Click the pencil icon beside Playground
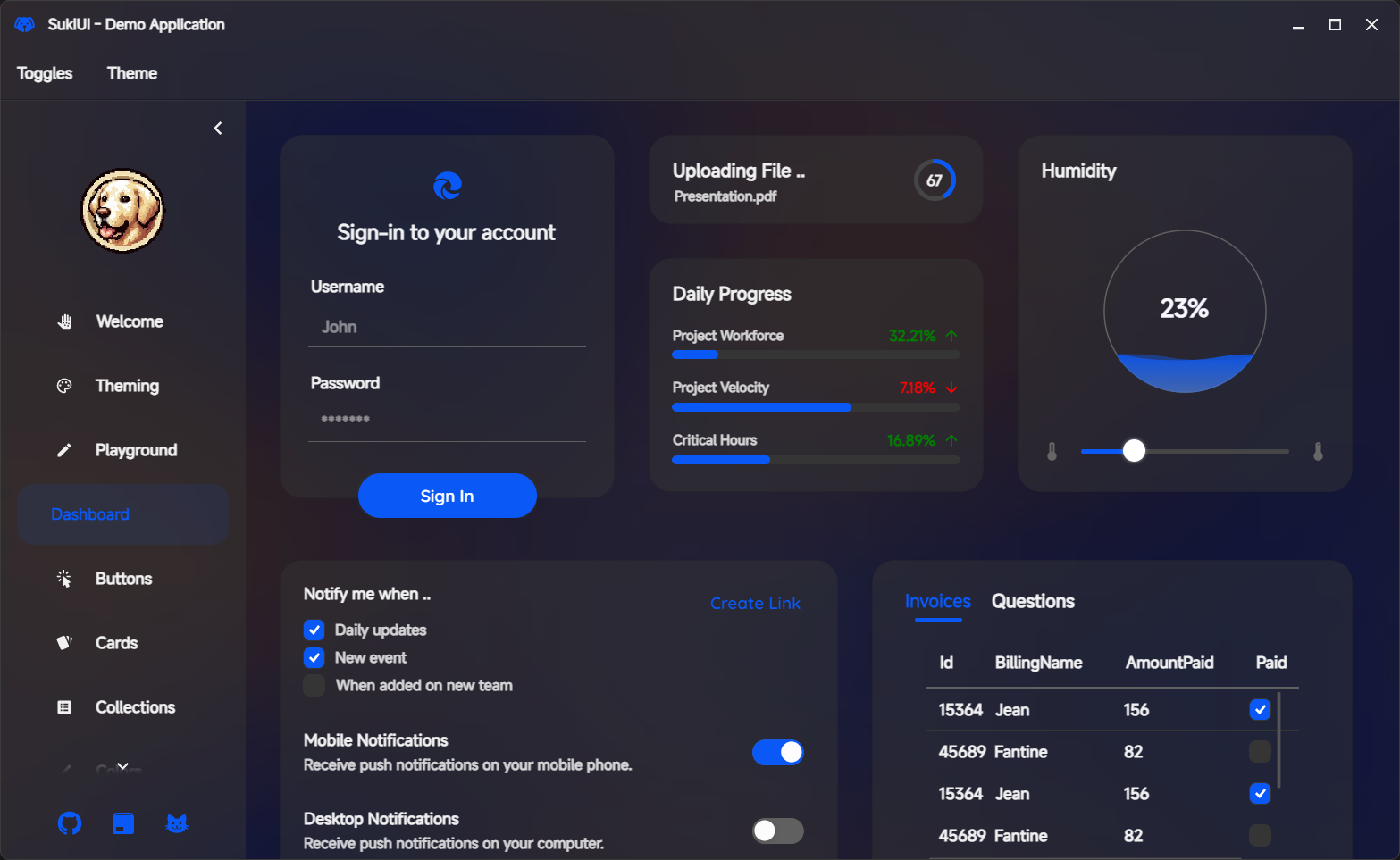Screen dimensions: 1400x860 pyautogui.click(x=64, y=450)
